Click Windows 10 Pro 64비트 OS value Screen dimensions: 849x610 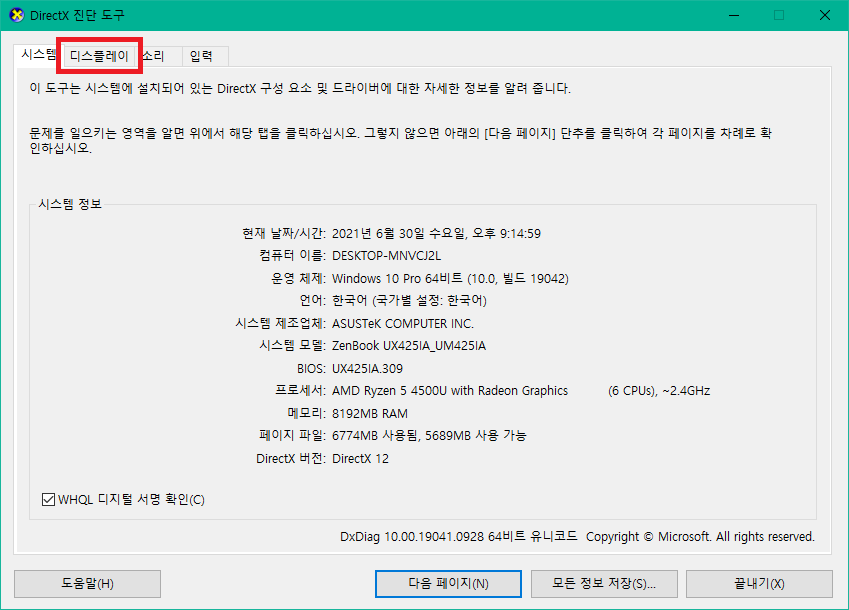point(450,278)
